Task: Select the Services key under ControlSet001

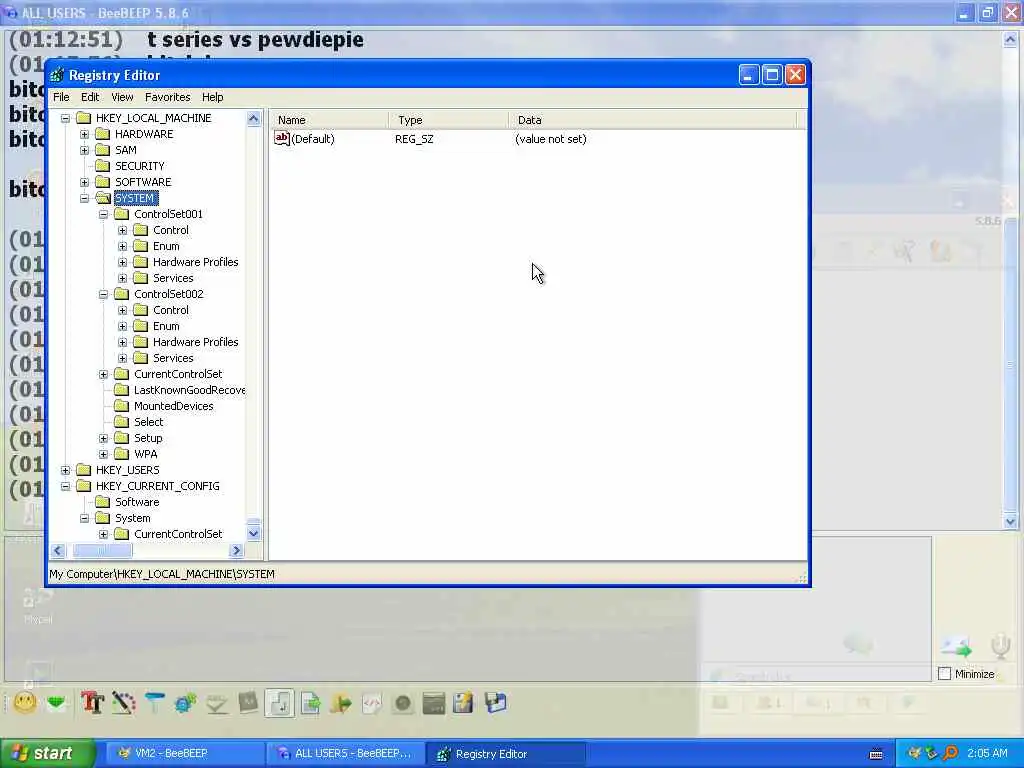Action: point(173,278)
